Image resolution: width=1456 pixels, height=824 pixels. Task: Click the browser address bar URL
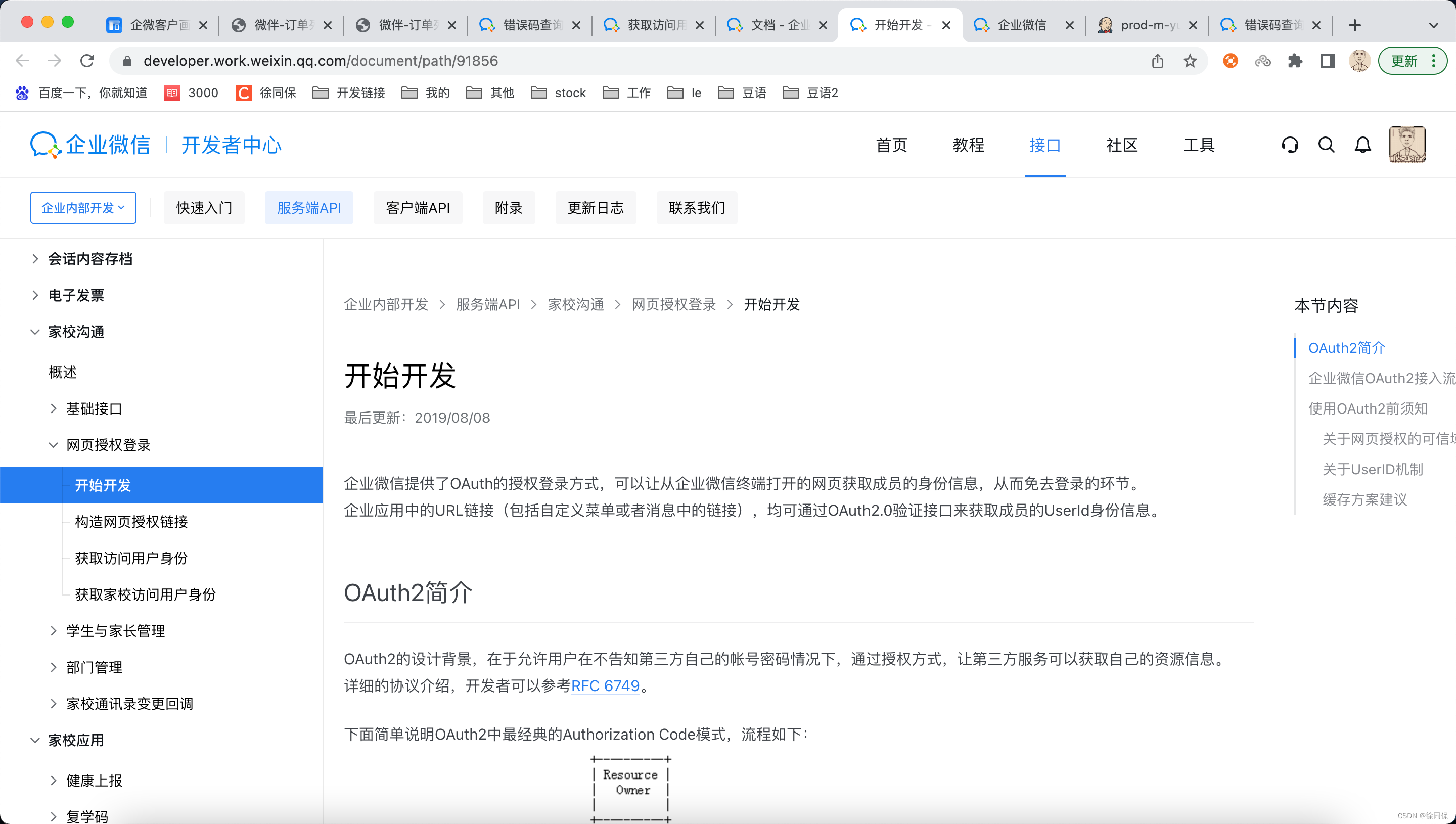coord(321,61)
